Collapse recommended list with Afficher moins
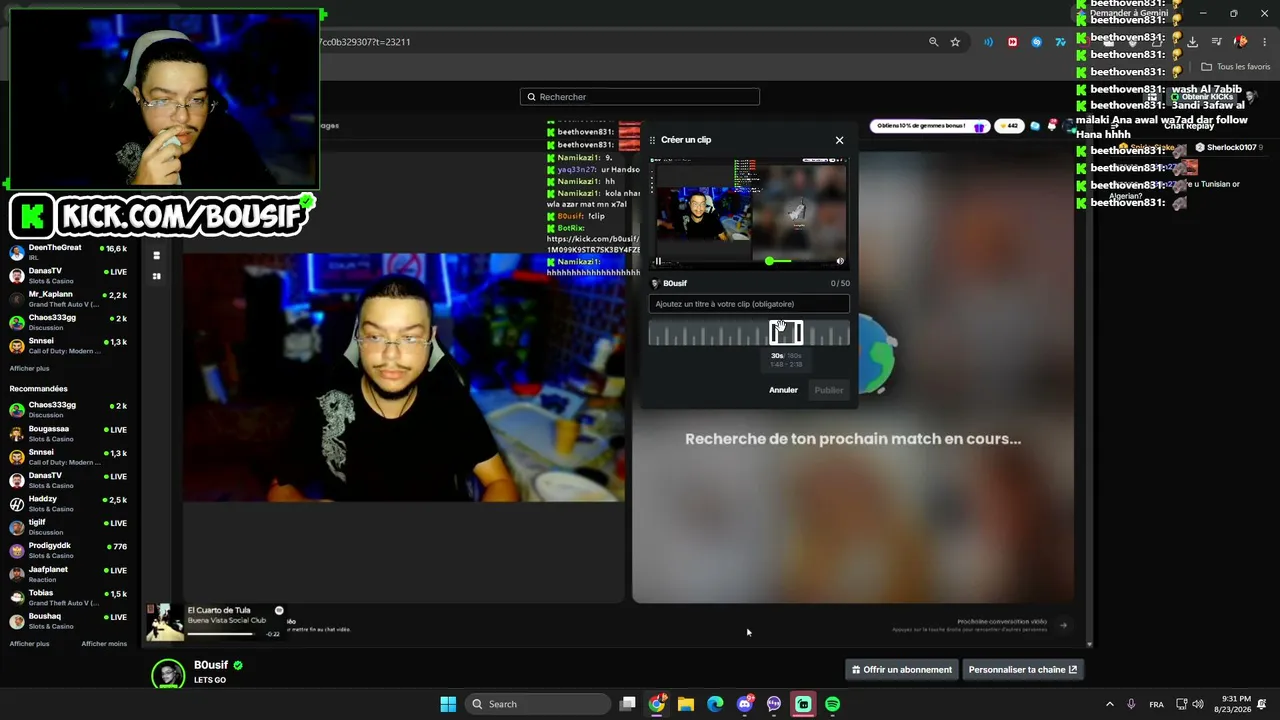This screenshot has height=720, width=1280. click(x=104, y=644)
